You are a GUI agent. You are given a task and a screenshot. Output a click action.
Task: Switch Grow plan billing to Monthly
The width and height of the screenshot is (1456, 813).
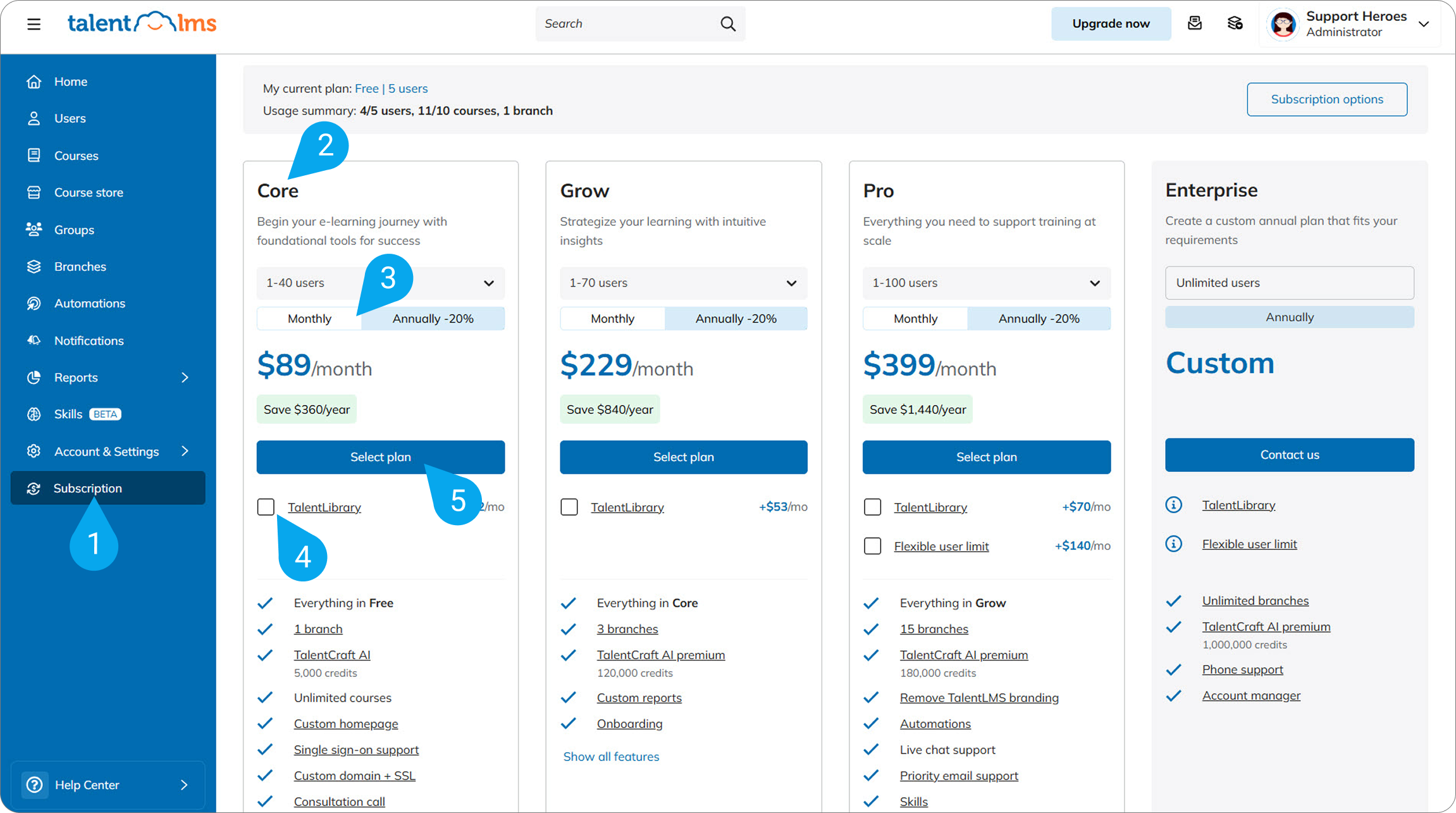point(612,318)
